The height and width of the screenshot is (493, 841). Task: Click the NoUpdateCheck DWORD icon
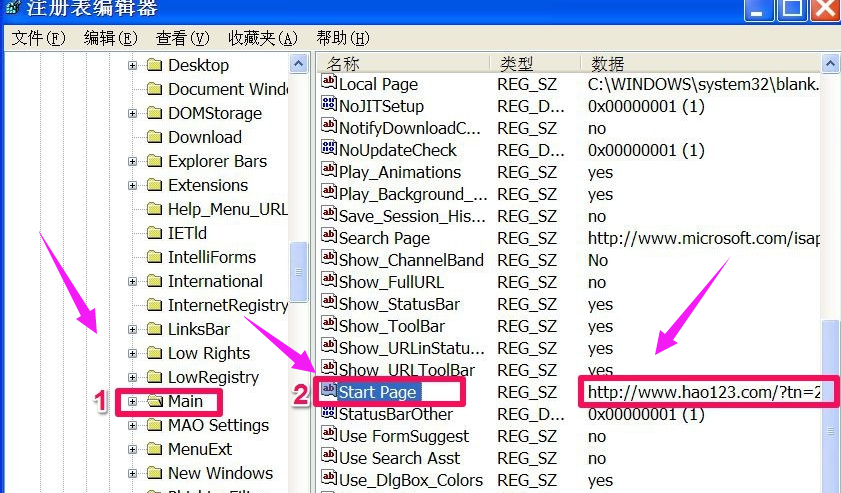click(329, 150)
